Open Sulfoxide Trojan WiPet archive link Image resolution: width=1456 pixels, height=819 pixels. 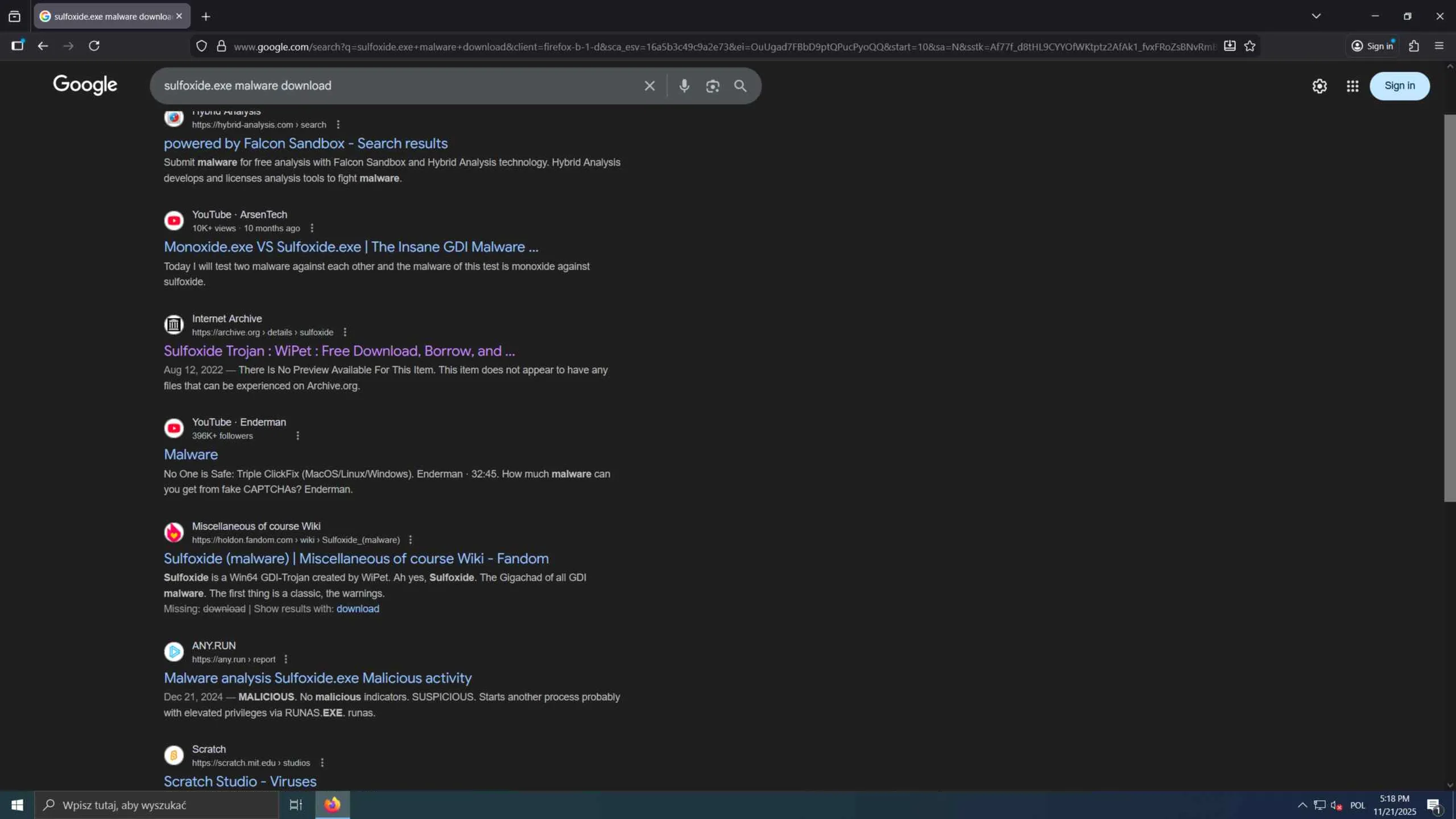(x=339, y=351)
